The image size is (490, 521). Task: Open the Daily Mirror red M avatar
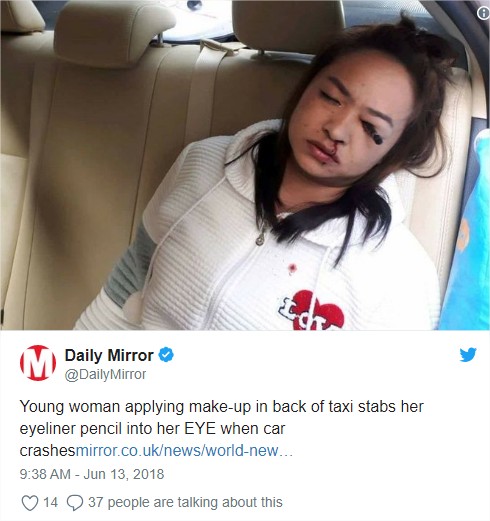click(38, 363)
